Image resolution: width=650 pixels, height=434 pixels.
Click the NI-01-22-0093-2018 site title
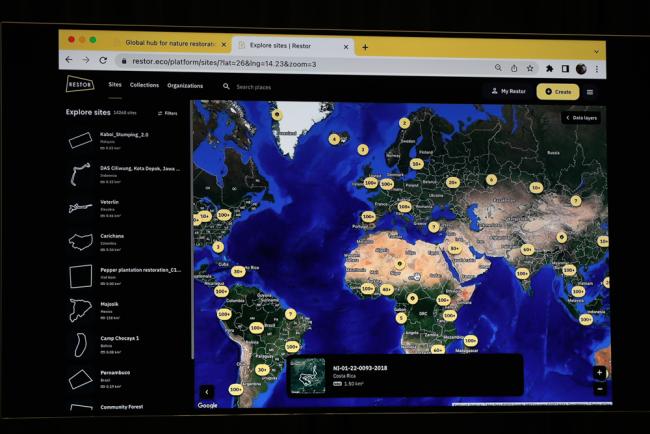(360, 368)
